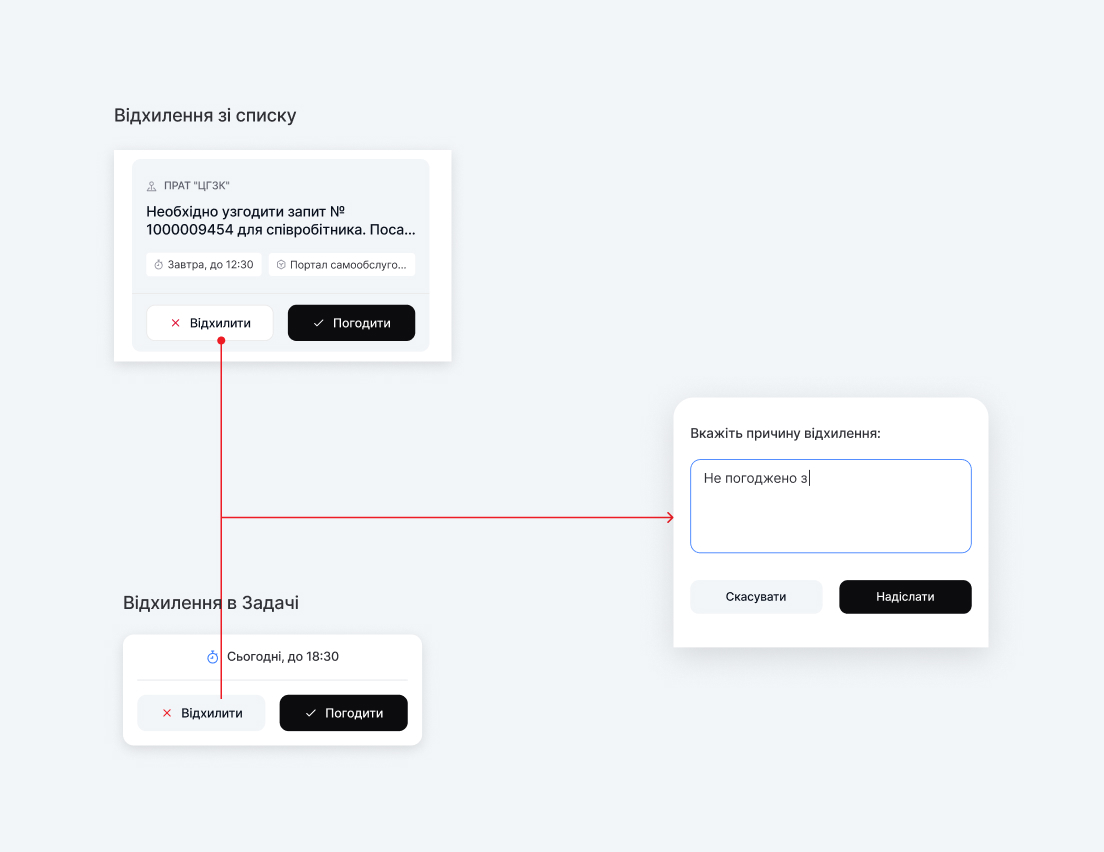
Task: Click the company icon beside ПРАТ "ЦГЗК"
Action: click(152, 186)
